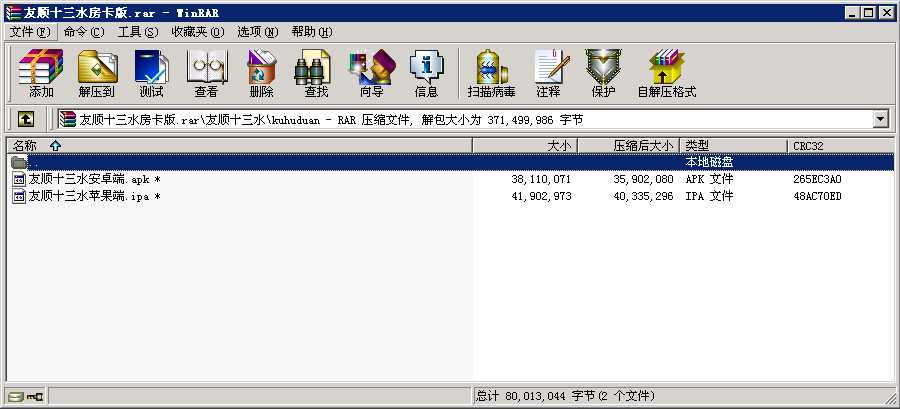Screen dimensions: 900x409
Task: Minimize the WinRAR window
Action: point(852,12)
